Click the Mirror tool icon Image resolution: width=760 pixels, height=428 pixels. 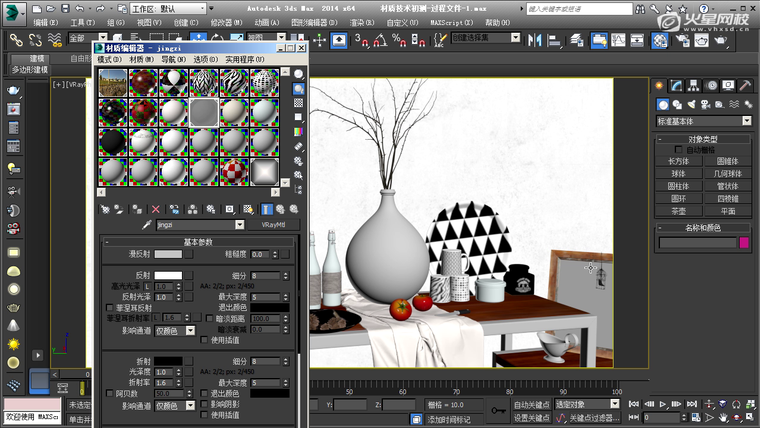click(x=536, y=40)
